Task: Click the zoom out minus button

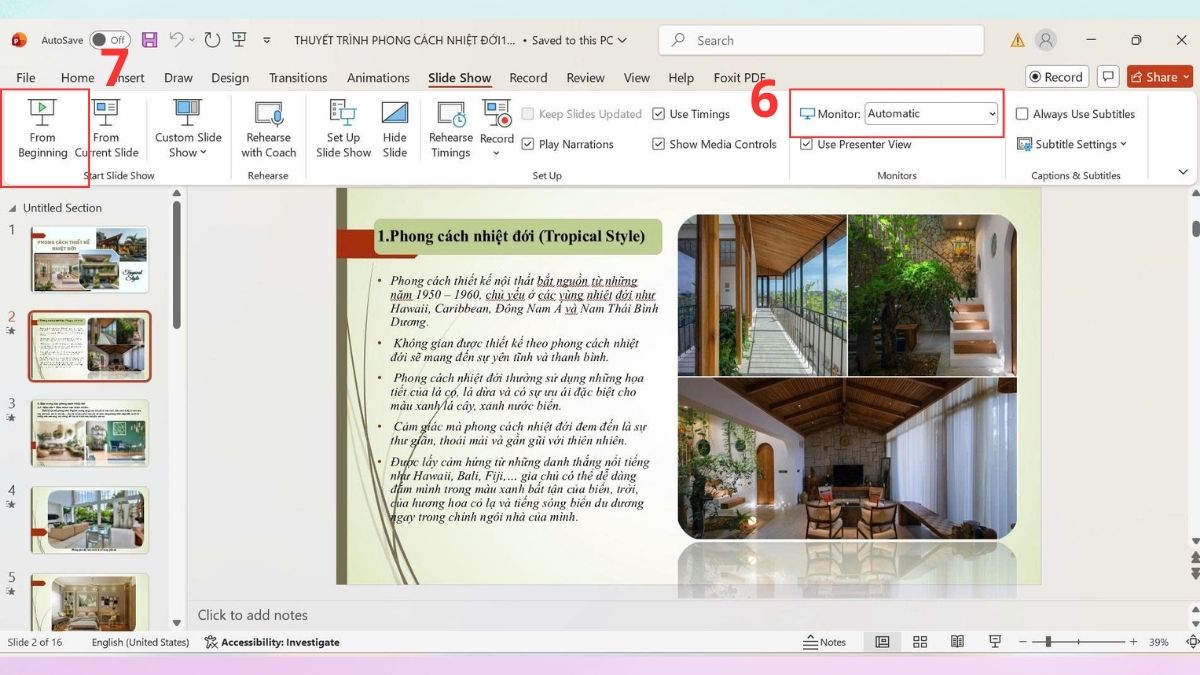Action: 1022,642
